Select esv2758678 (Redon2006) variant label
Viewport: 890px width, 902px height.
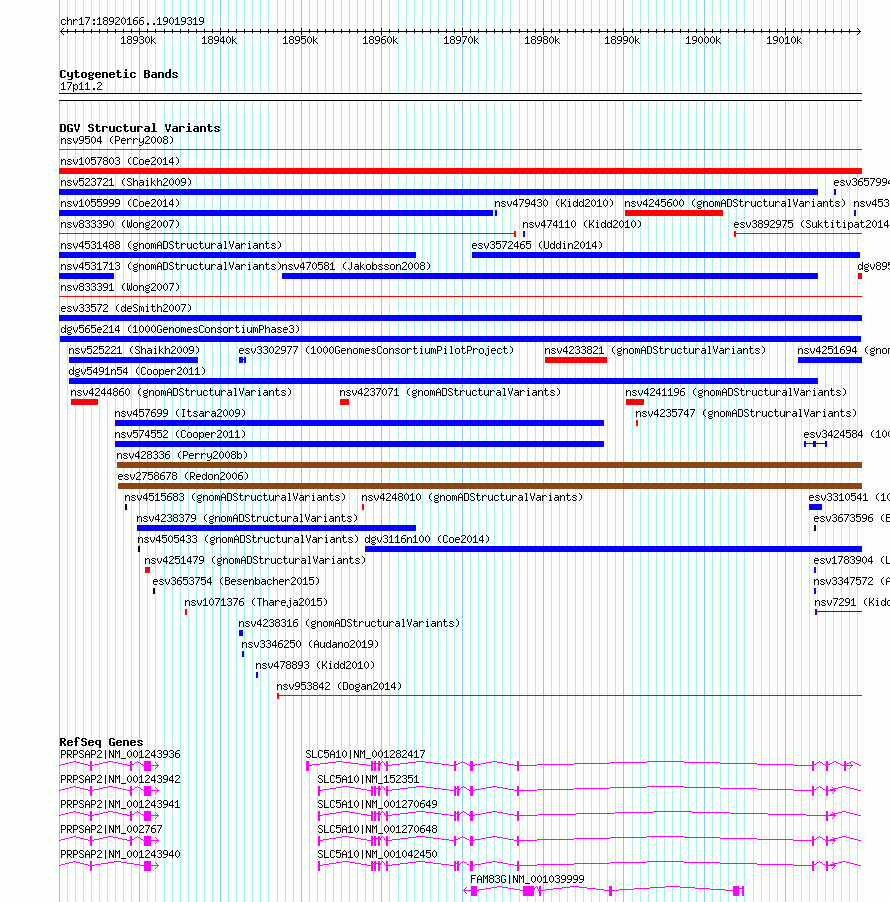(x=183, y=476)
